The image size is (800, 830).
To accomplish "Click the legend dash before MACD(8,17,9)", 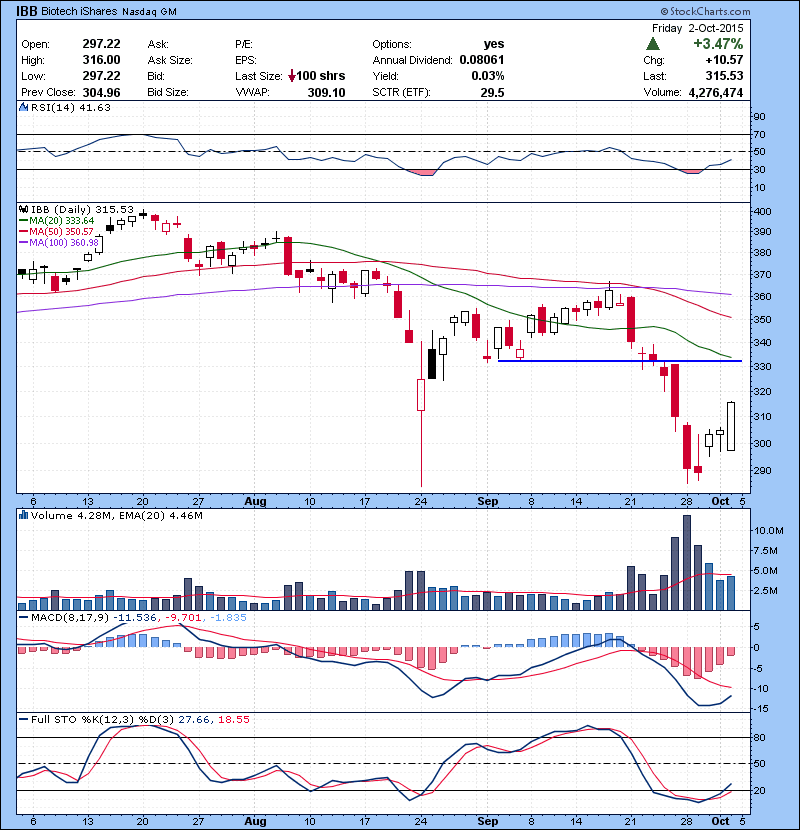I will [23, 617].
